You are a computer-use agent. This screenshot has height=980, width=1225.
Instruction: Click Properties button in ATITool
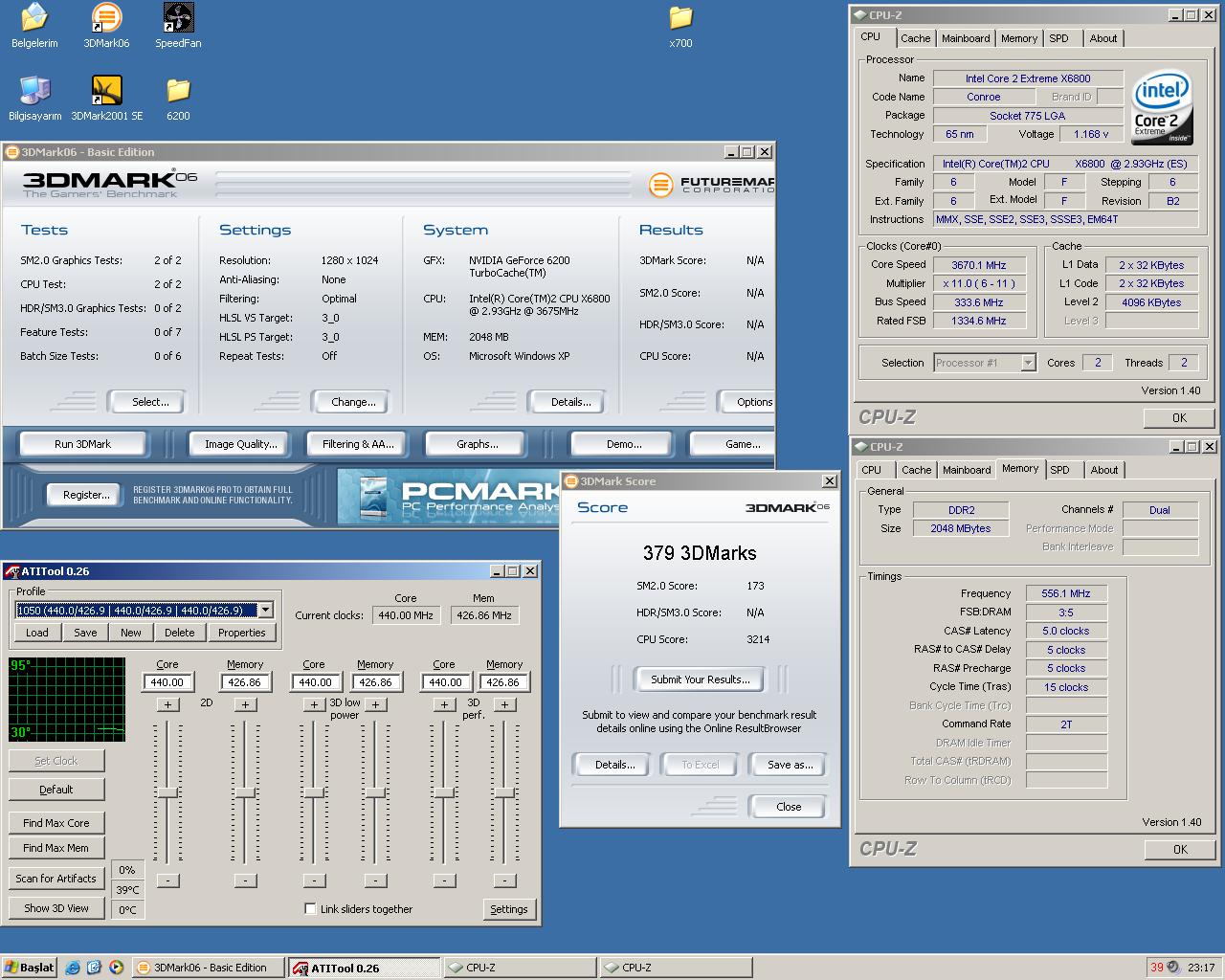click(x=241, y=633)
